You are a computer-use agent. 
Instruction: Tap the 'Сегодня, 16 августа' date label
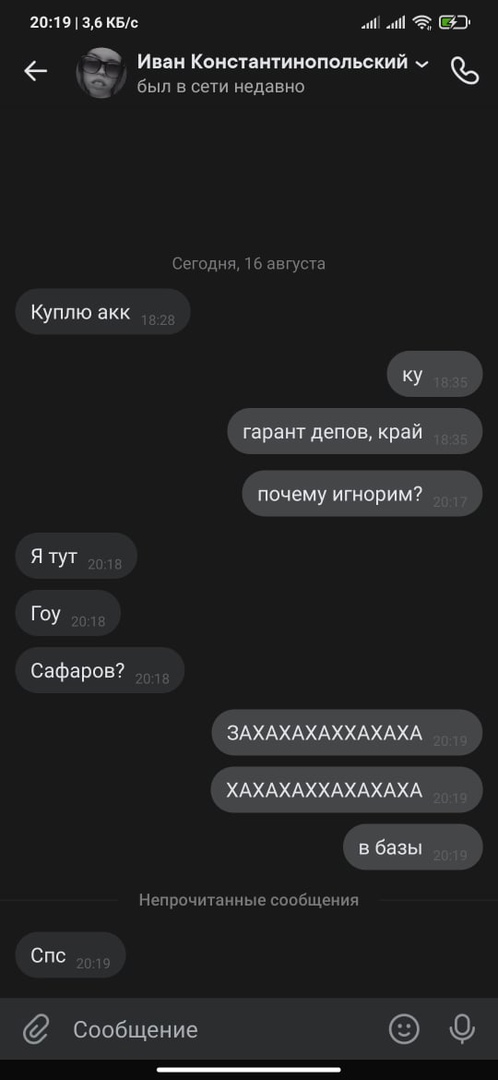249,264
